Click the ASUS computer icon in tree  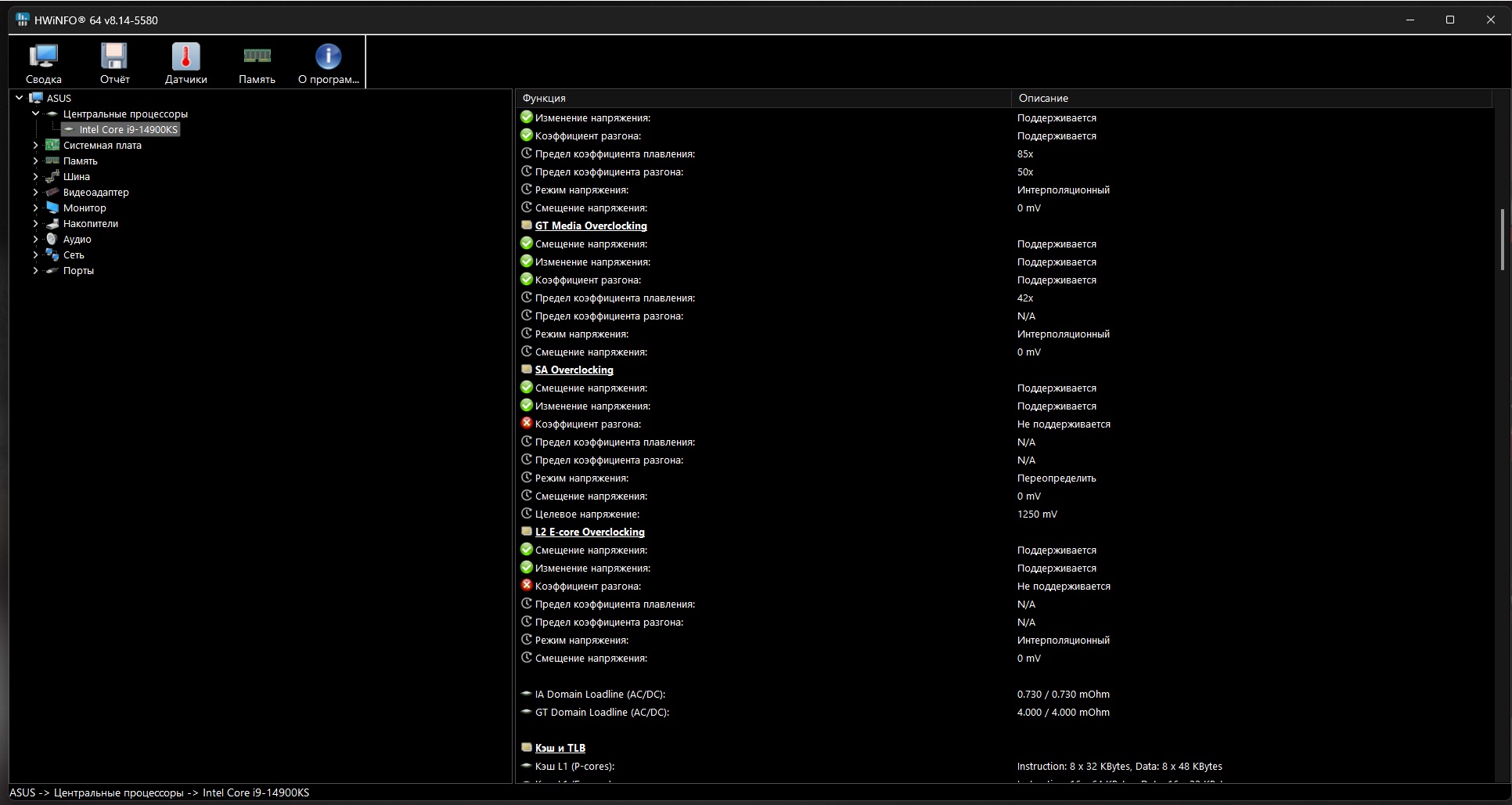click(x=36, y=98)
